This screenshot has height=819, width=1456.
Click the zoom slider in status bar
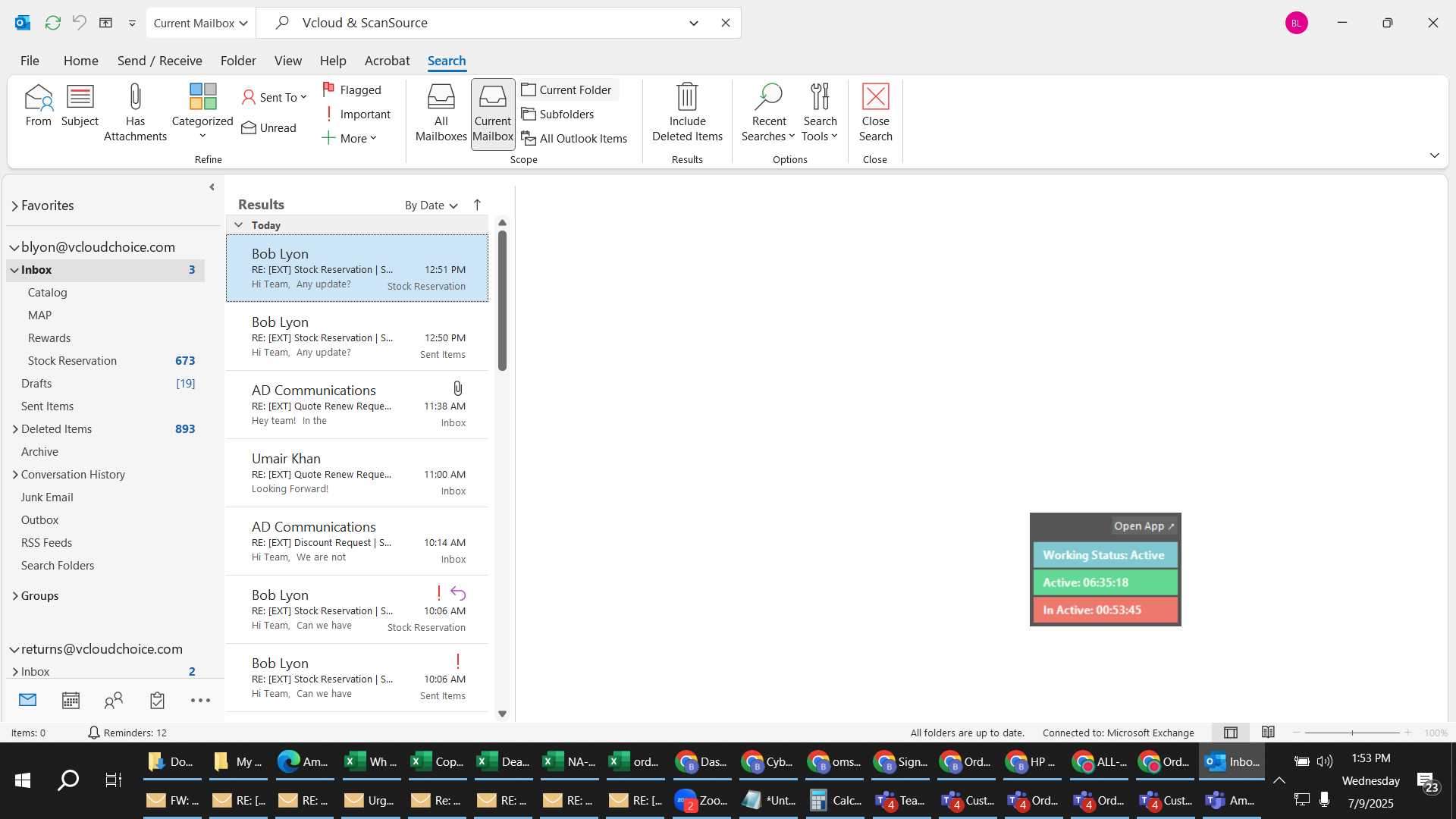[x=1352, y=733]
